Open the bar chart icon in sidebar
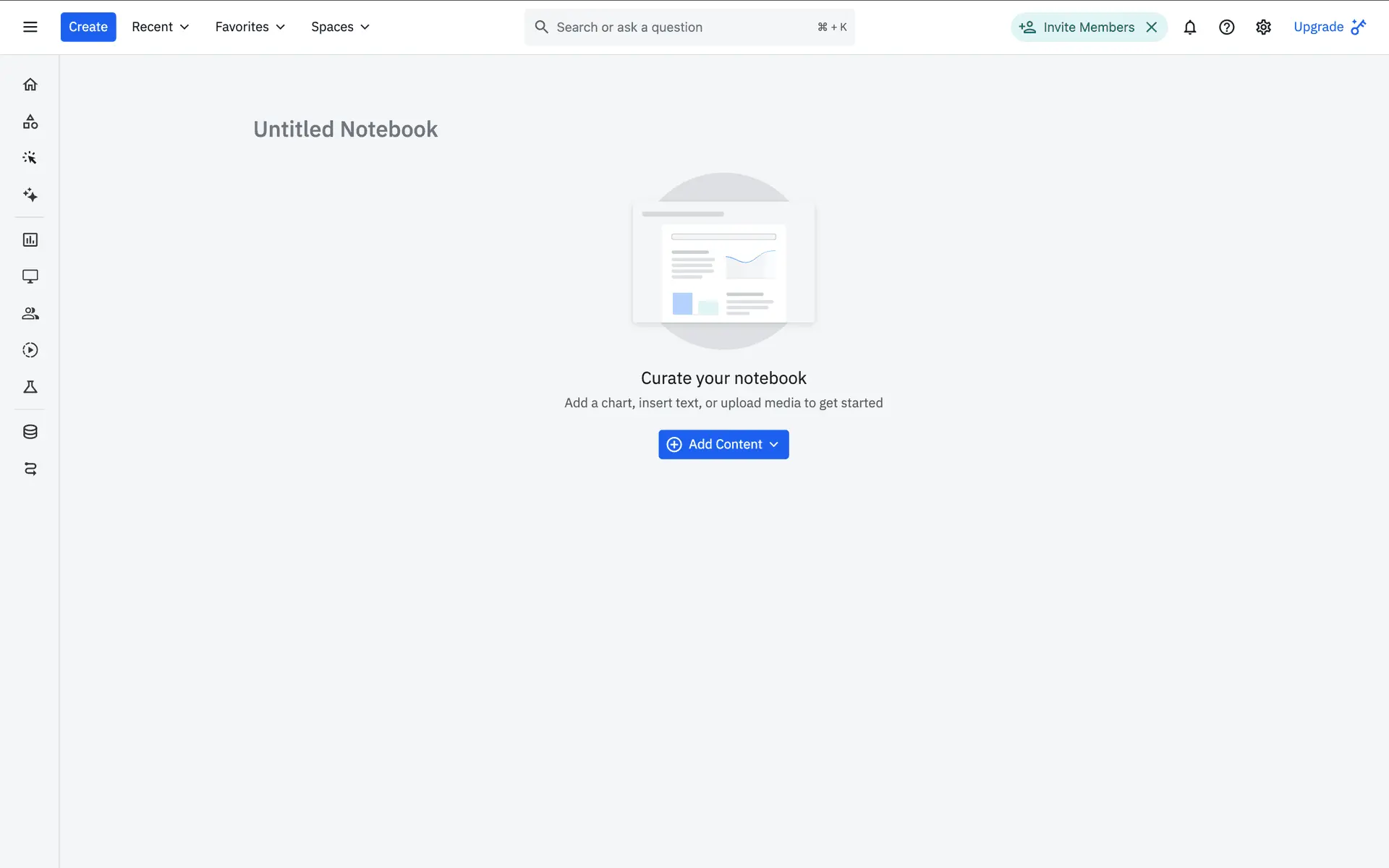 [x=30, y=239]
